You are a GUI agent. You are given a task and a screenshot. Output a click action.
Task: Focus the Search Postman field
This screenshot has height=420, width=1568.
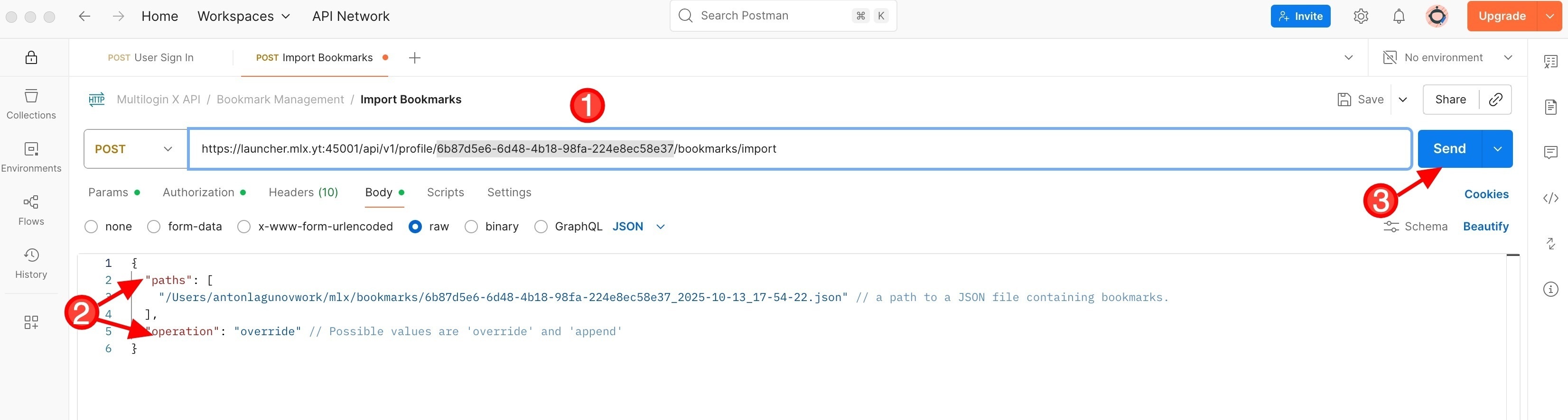pos(783,16)
